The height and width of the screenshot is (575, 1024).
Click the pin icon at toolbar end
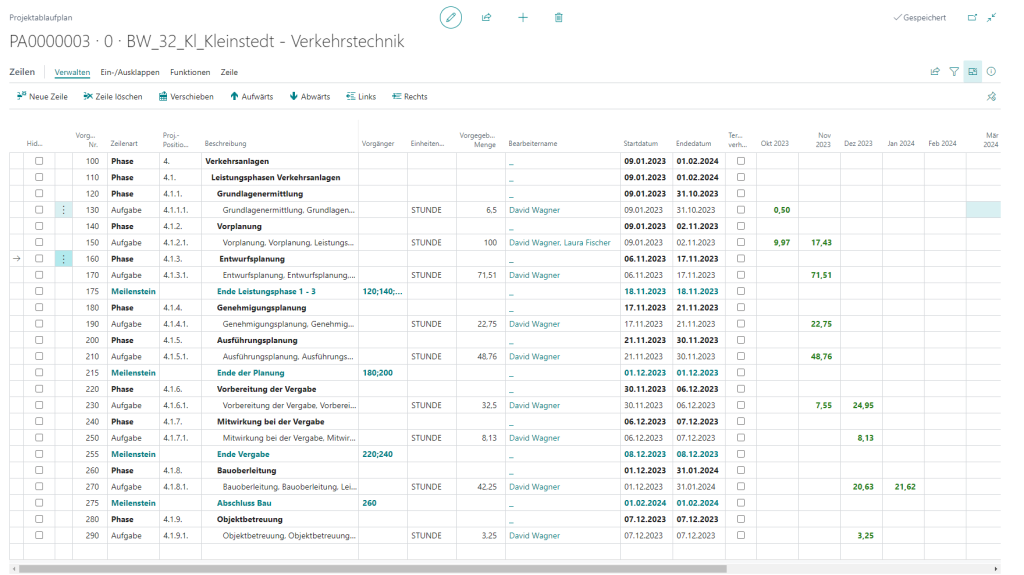(991, 97)
